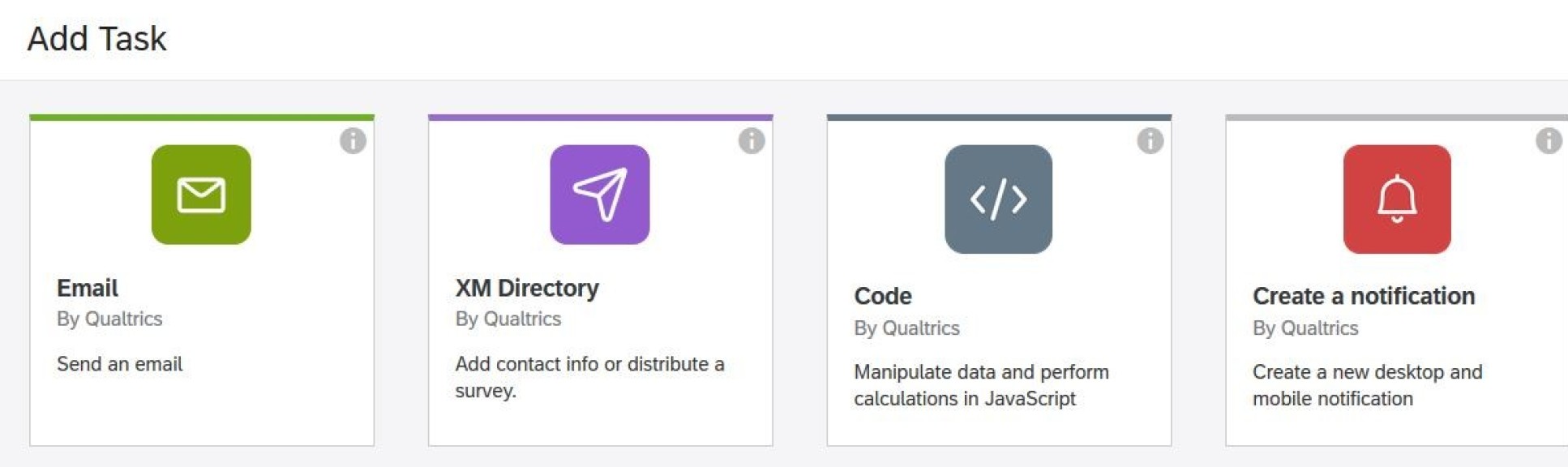
Task: Click the "Send an email" description
Action: point(120,364)
